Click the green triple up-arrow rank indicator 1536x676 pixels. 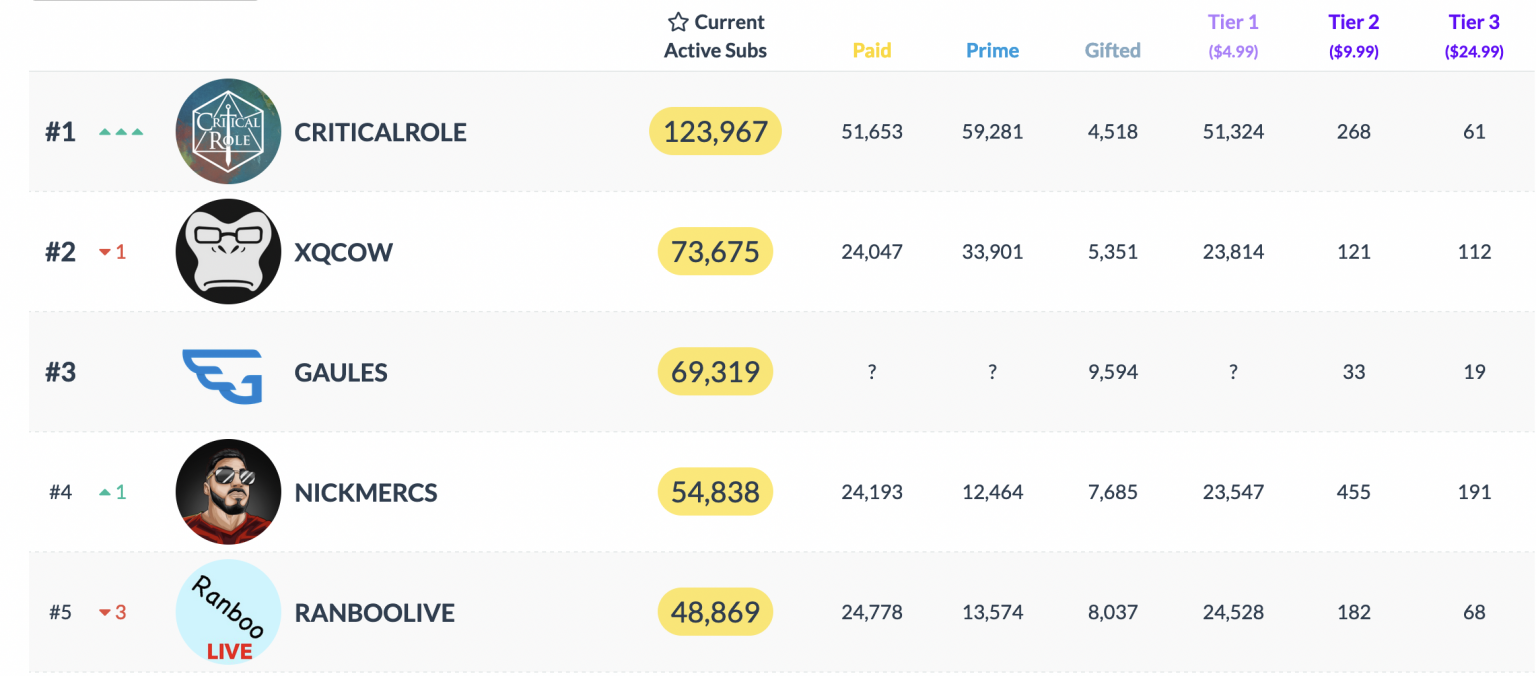pos(121,131)
